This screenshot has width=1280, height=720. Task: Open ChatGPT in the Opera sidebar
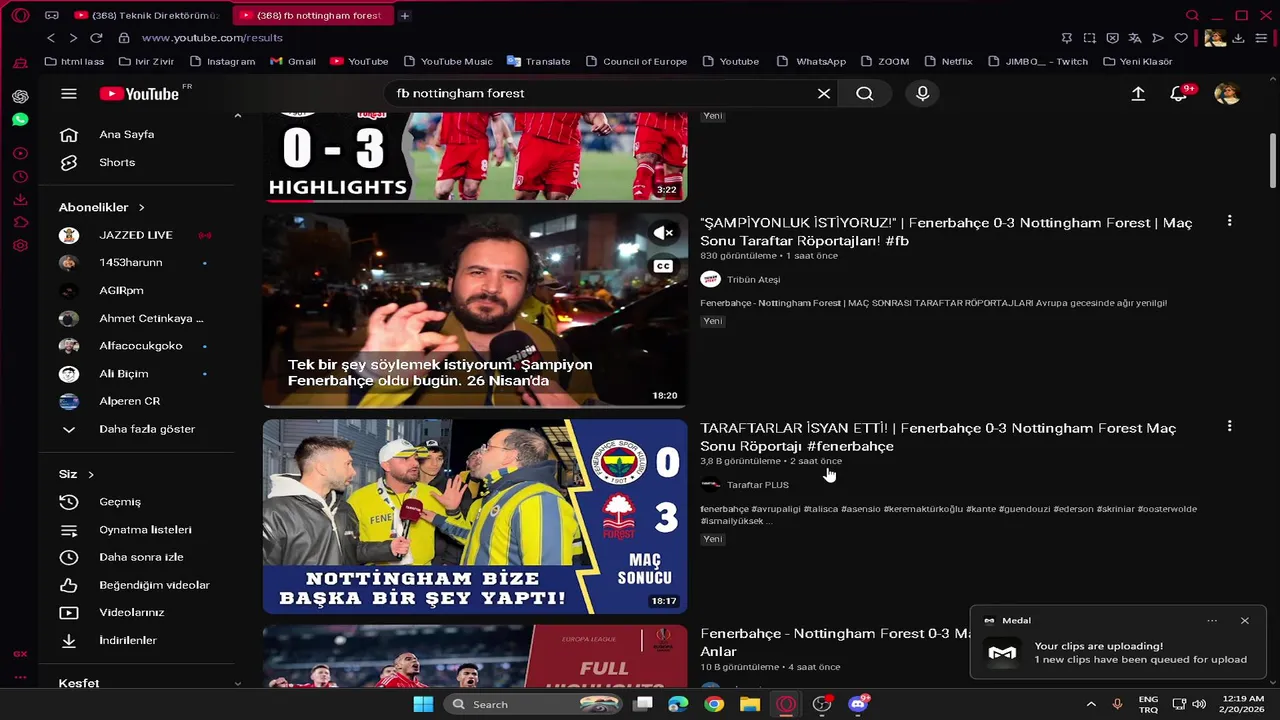click(20, 96)
